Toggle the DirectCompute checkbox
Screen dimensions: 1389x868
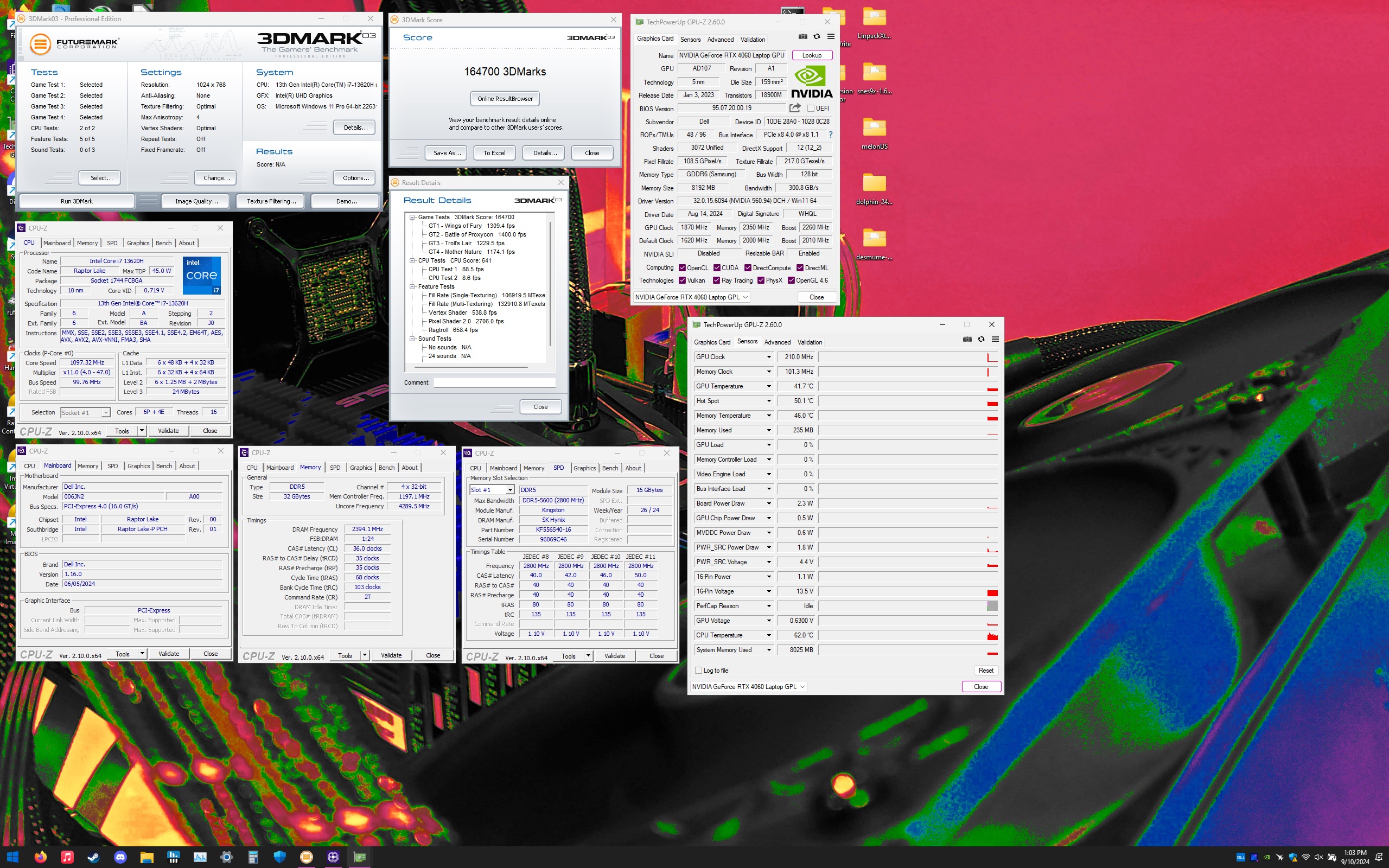pos(748,267)
